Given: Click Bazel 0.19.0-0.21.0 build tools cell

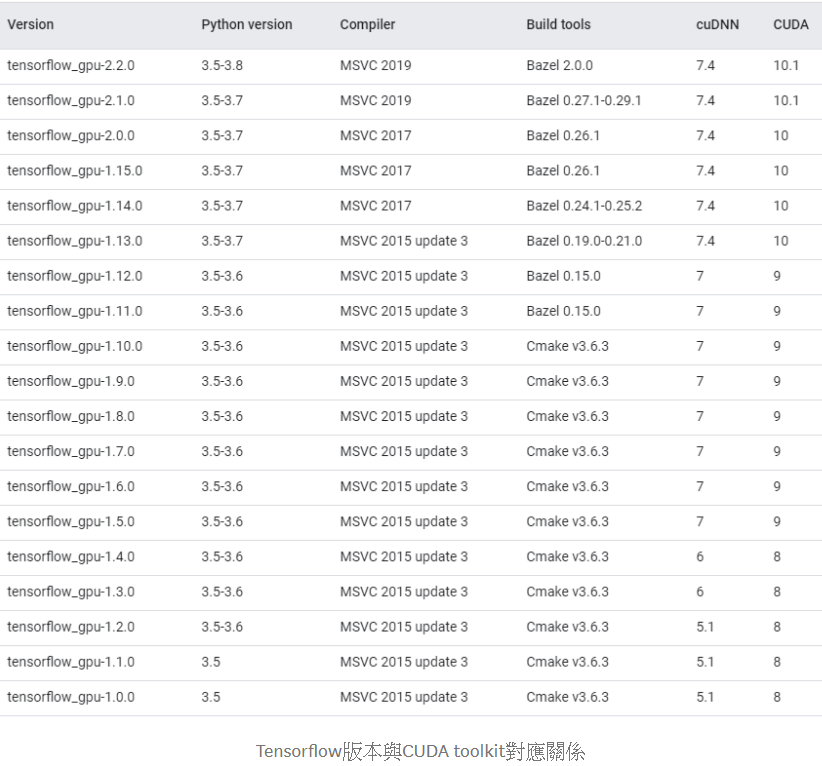Looking at the screenshot, I should [x=584, y=241].
